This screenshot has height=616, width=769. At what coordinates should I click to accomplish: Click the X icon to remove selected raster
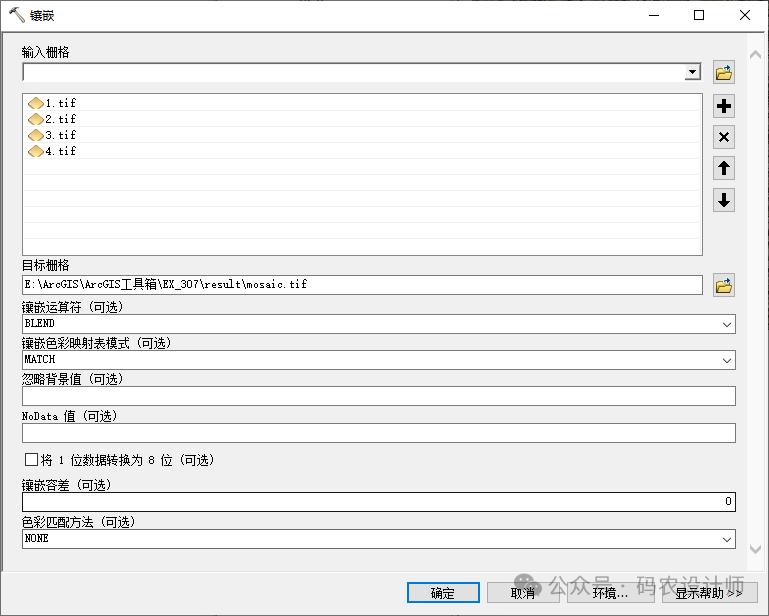724,137
